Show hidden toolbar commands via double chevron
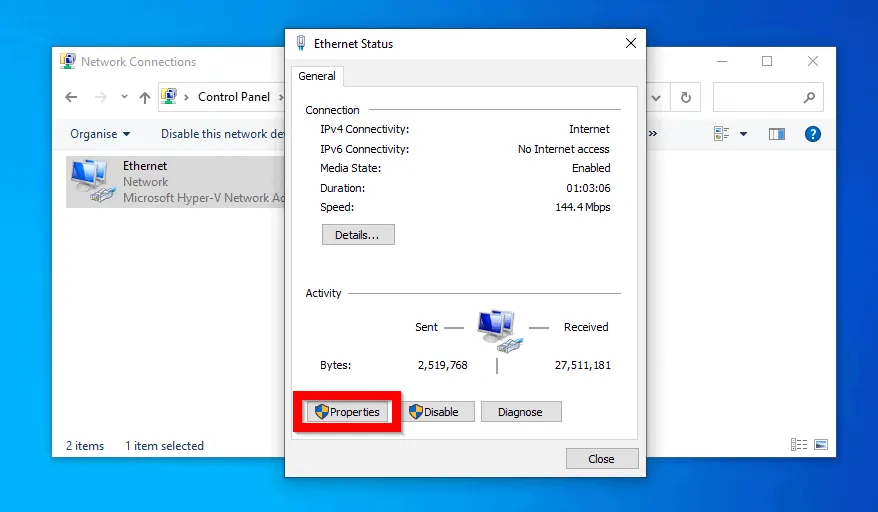The width and height of the screenshot is (878, 512). click(x=653, y=134)
